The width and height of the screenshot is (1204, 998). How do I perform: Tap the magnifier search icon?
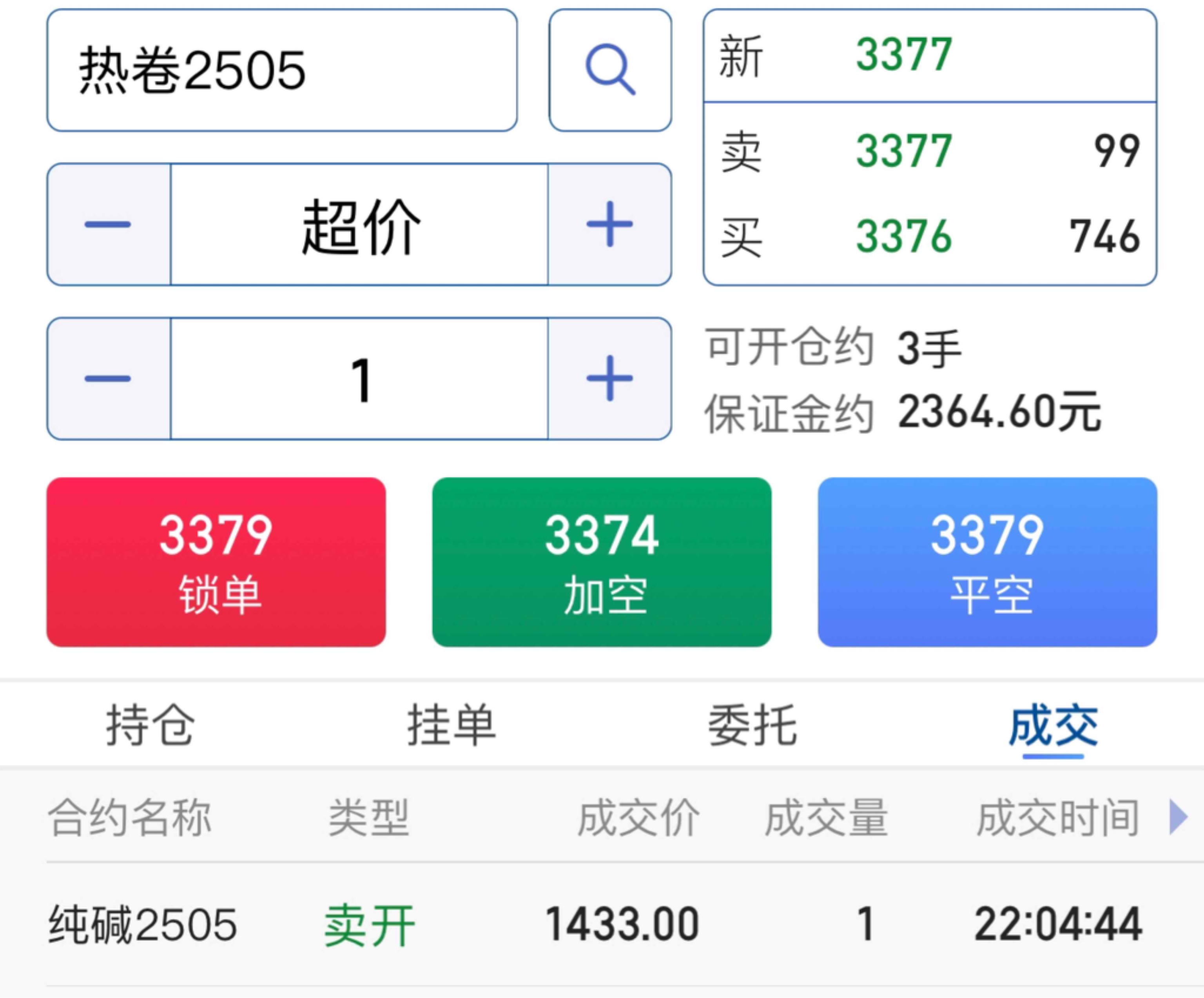pos(610,70)
